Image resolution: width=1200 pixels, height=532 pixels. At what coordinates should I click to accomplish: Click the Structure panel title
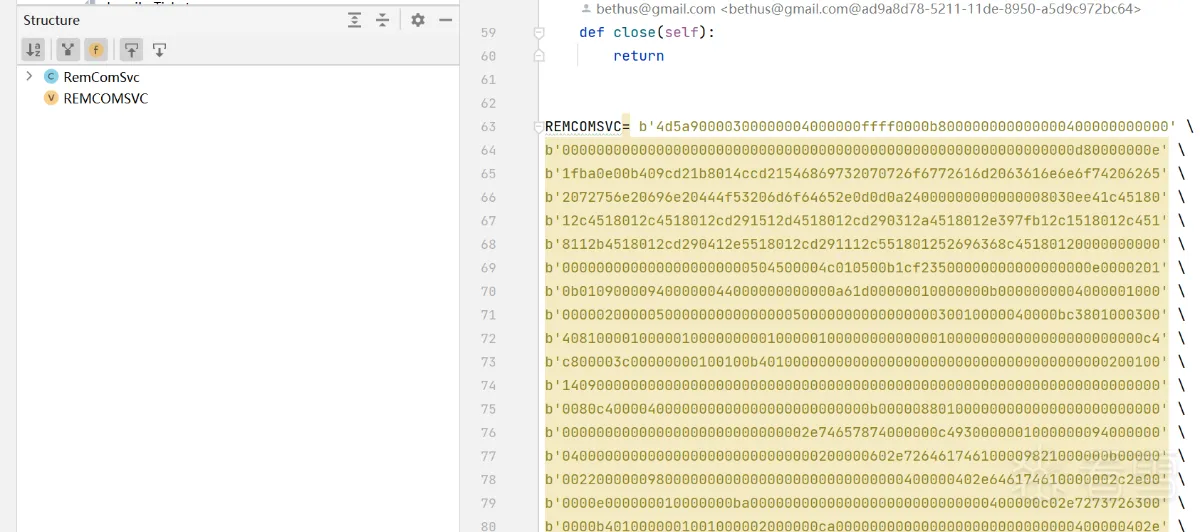point(52,20)
